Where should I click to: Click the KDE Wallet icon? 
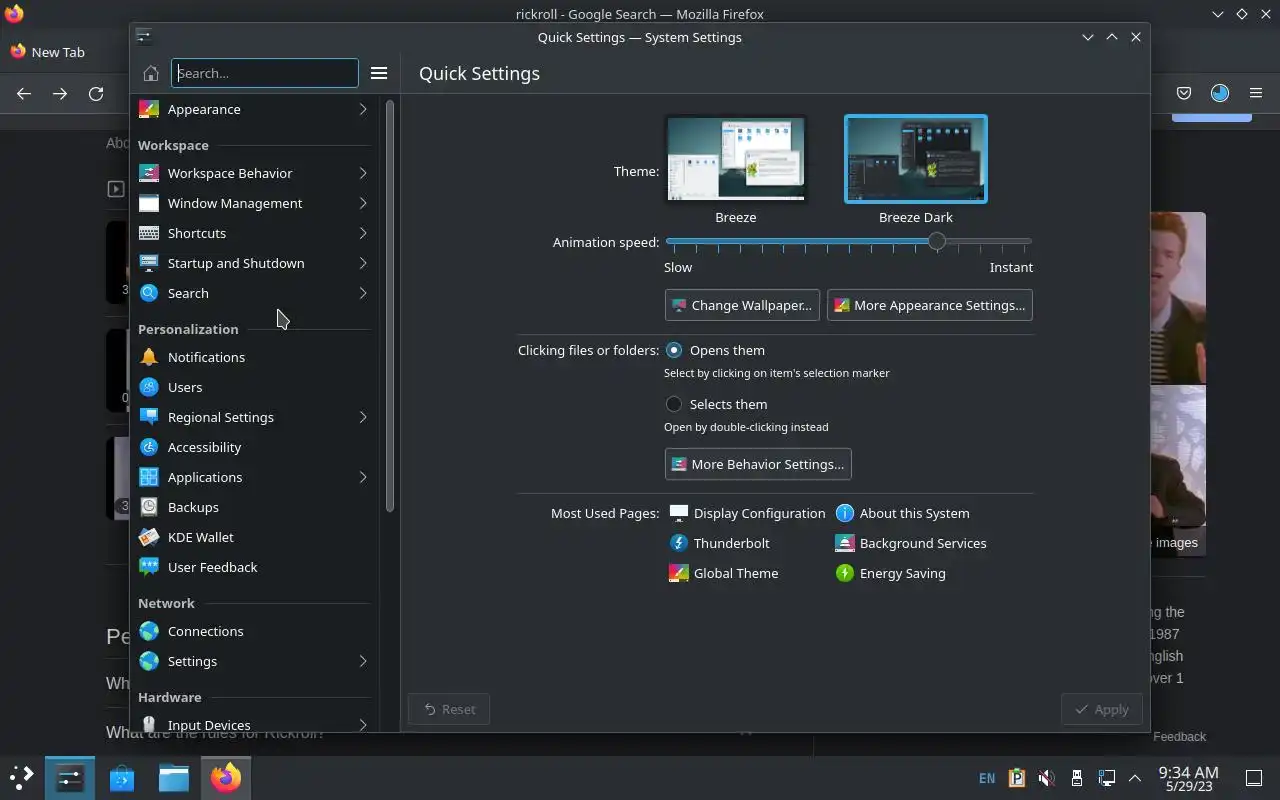coord(148,537)
